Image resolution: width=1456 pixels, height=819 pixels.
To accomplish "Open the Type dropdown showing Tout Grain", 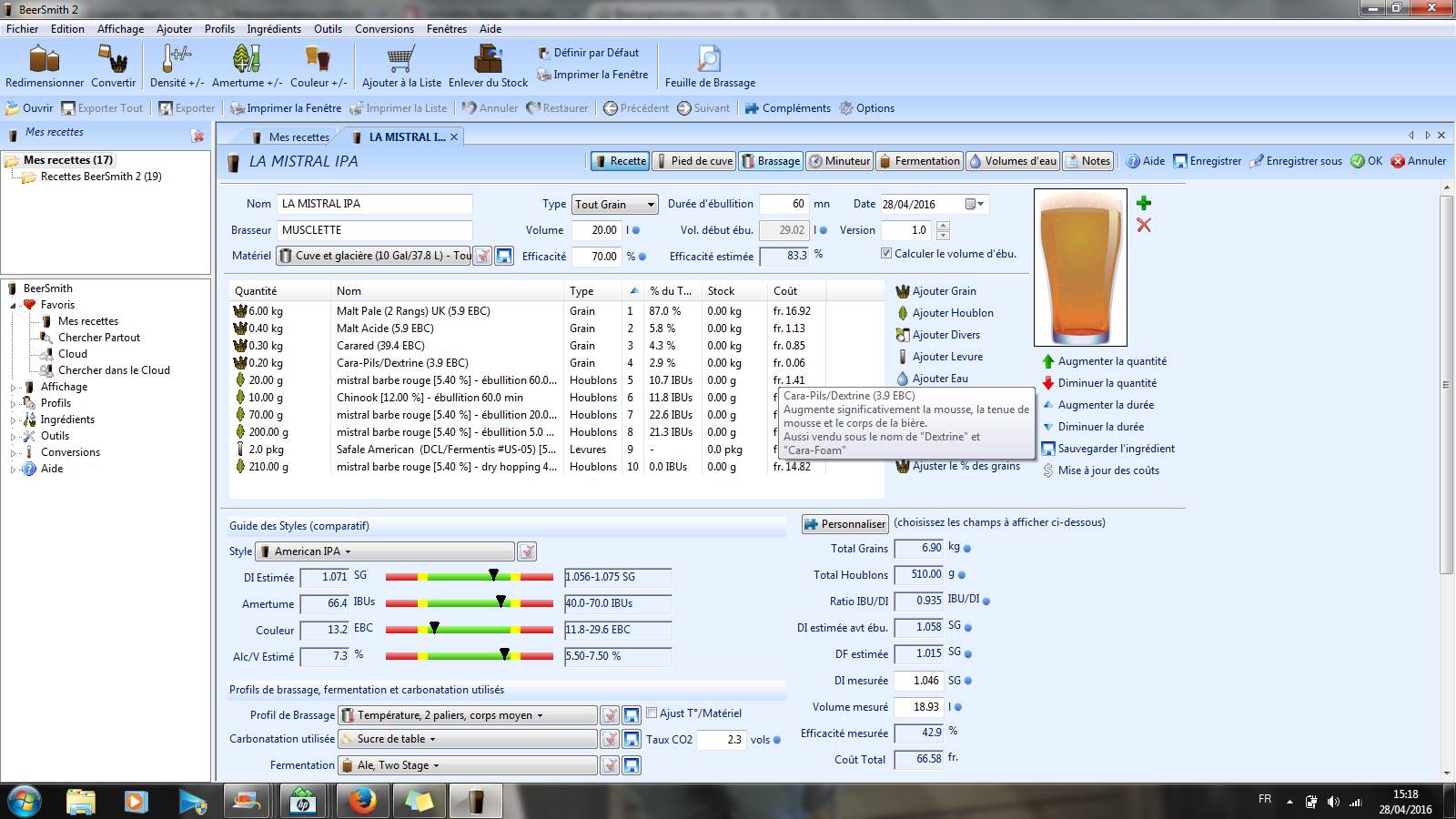I will tap(614, 205).
